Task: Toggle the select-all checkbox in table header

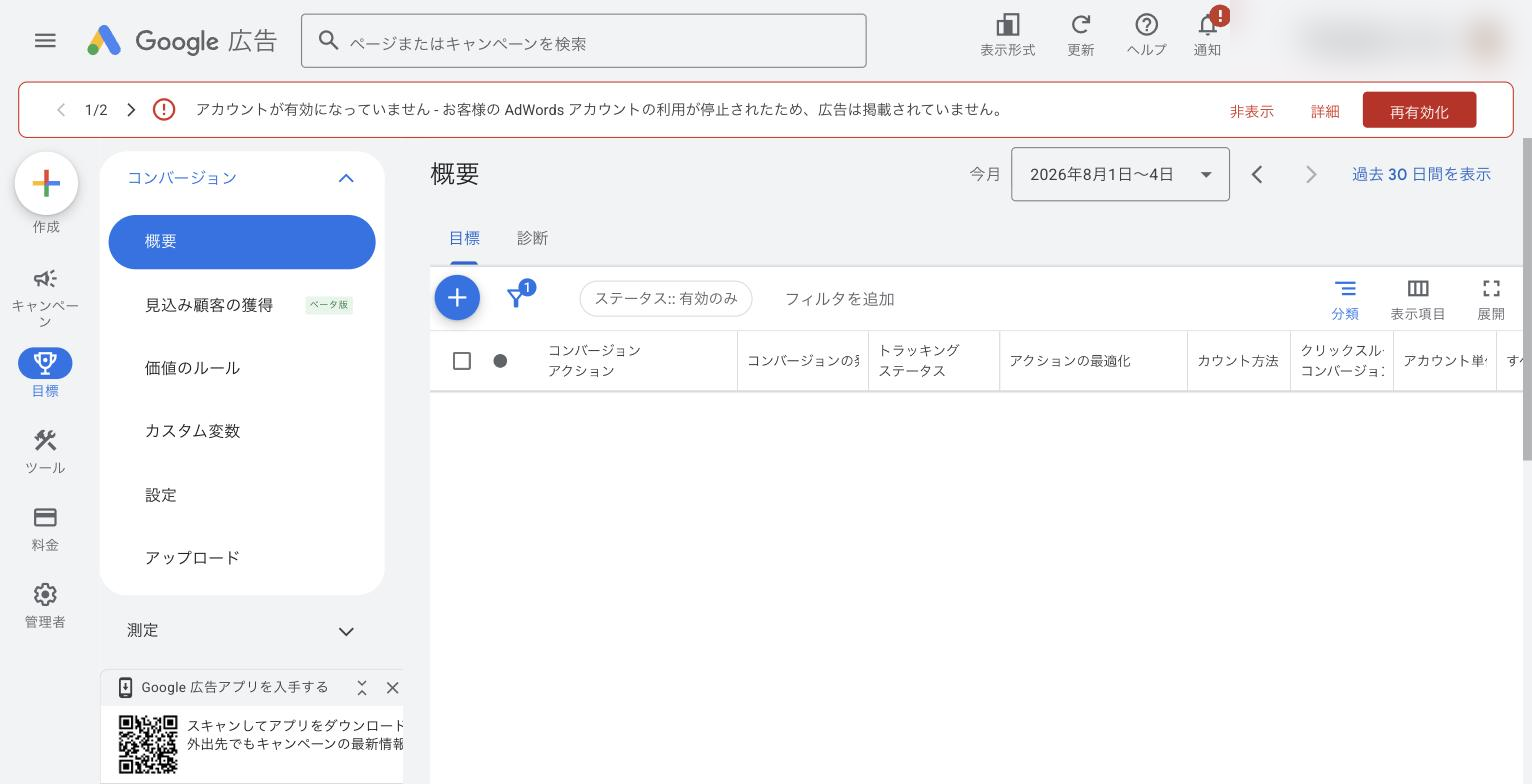Action: click(462, 361)
